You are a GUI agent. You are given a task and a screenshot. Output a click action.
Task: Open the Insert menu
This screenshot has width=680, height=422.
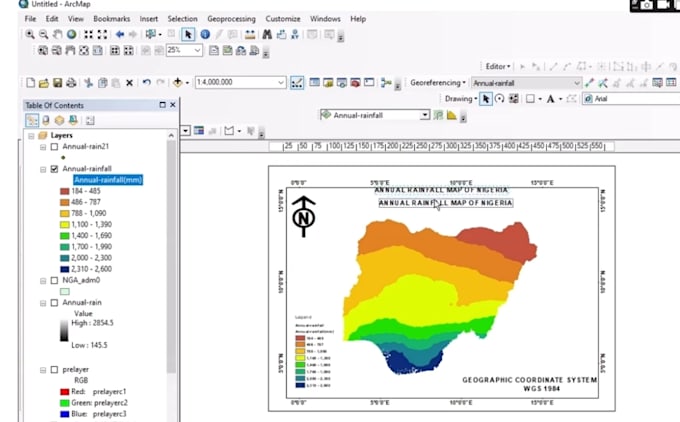tap(149, 19)
